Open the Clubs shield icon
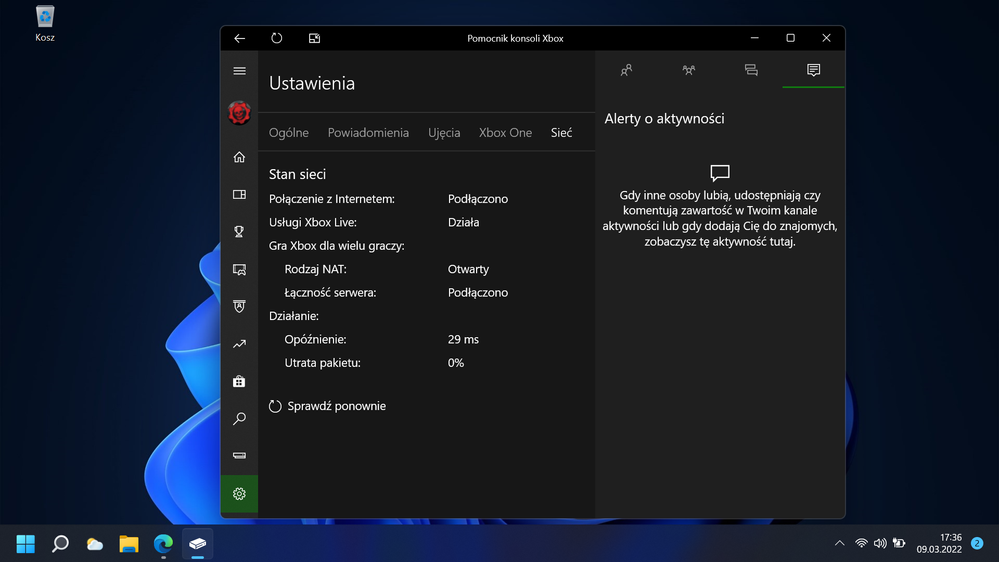The image size is (999, 562). 239,307
